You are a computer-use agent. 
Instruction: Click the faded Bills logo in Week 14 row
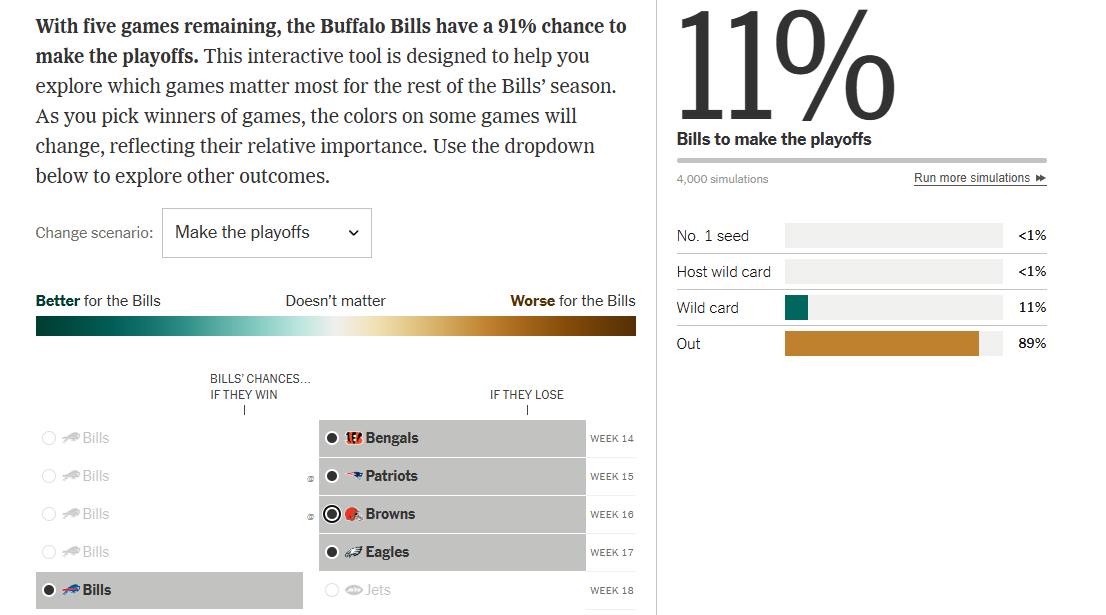click(x=70, y=438)
